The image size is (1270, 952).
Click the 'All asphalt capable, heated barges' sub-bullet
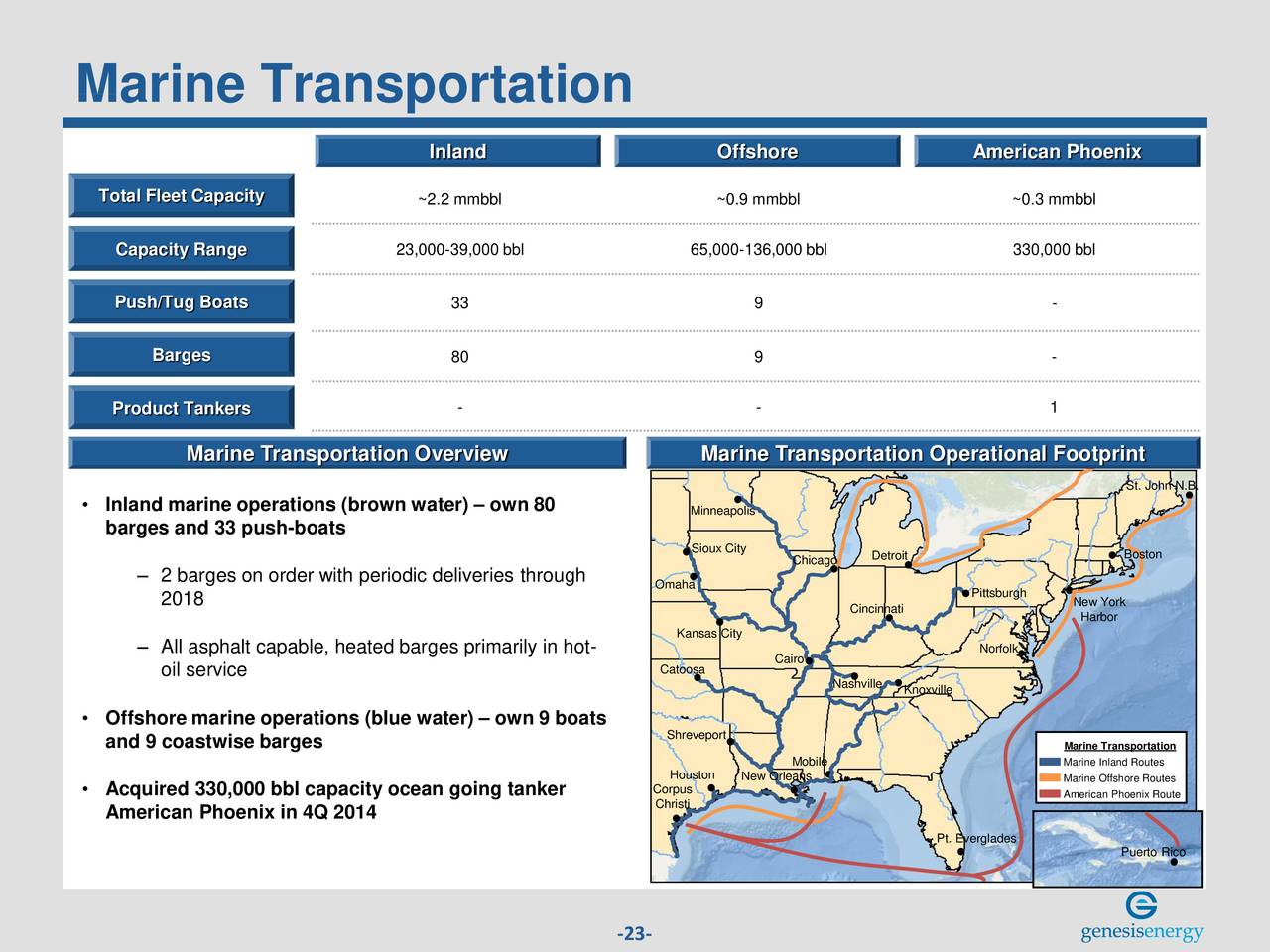point(378,659)
